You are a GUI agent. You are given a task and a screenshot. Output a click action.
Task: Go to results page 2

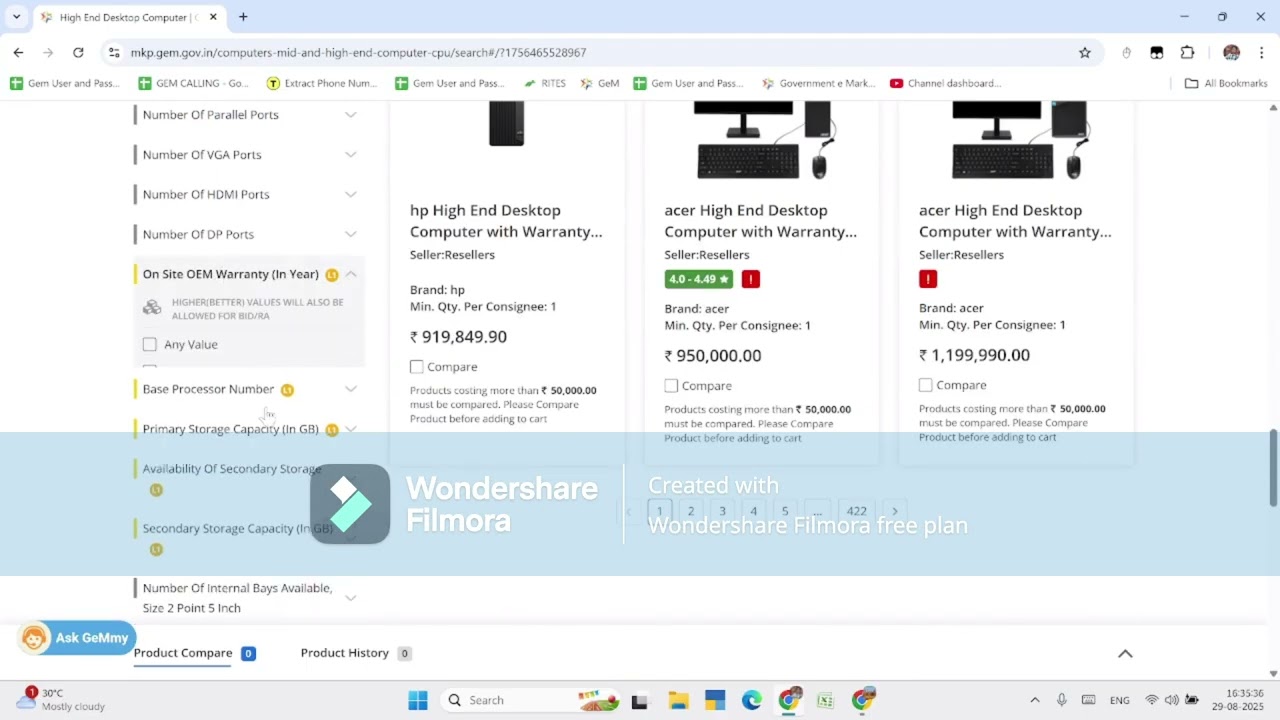pos(690,511)
